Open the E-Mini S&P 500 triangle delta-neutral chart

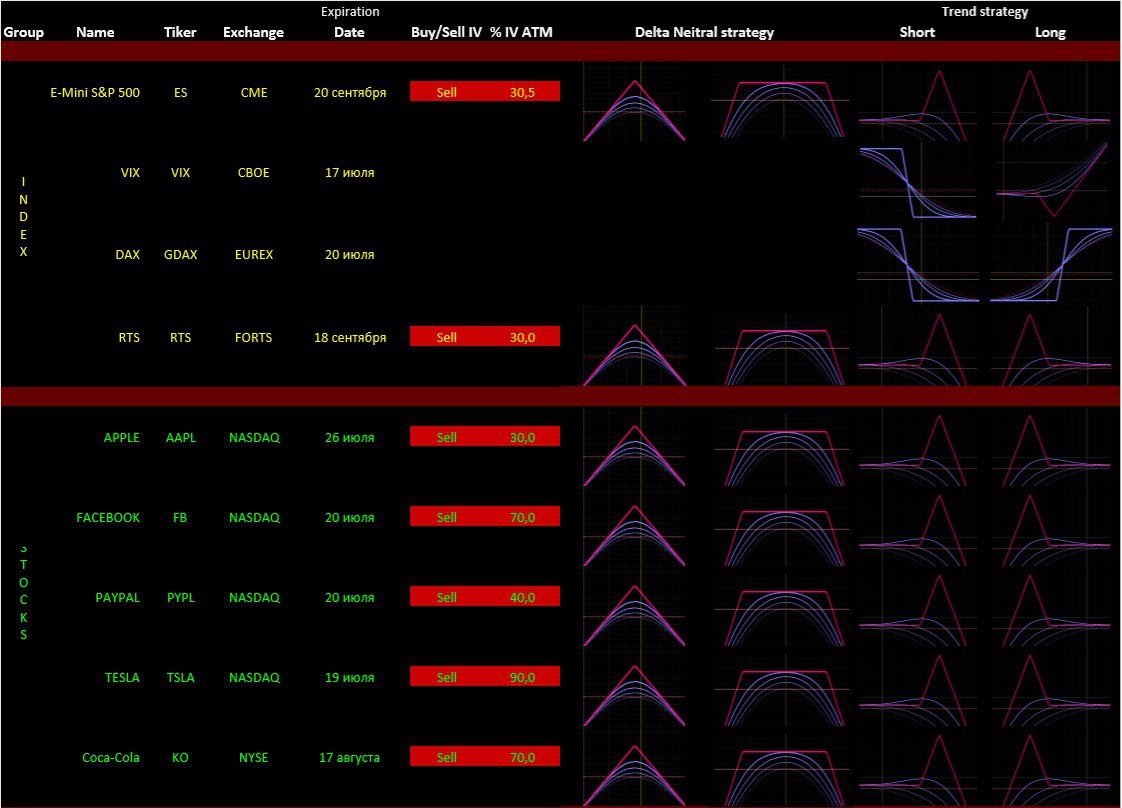coord(635,102)
